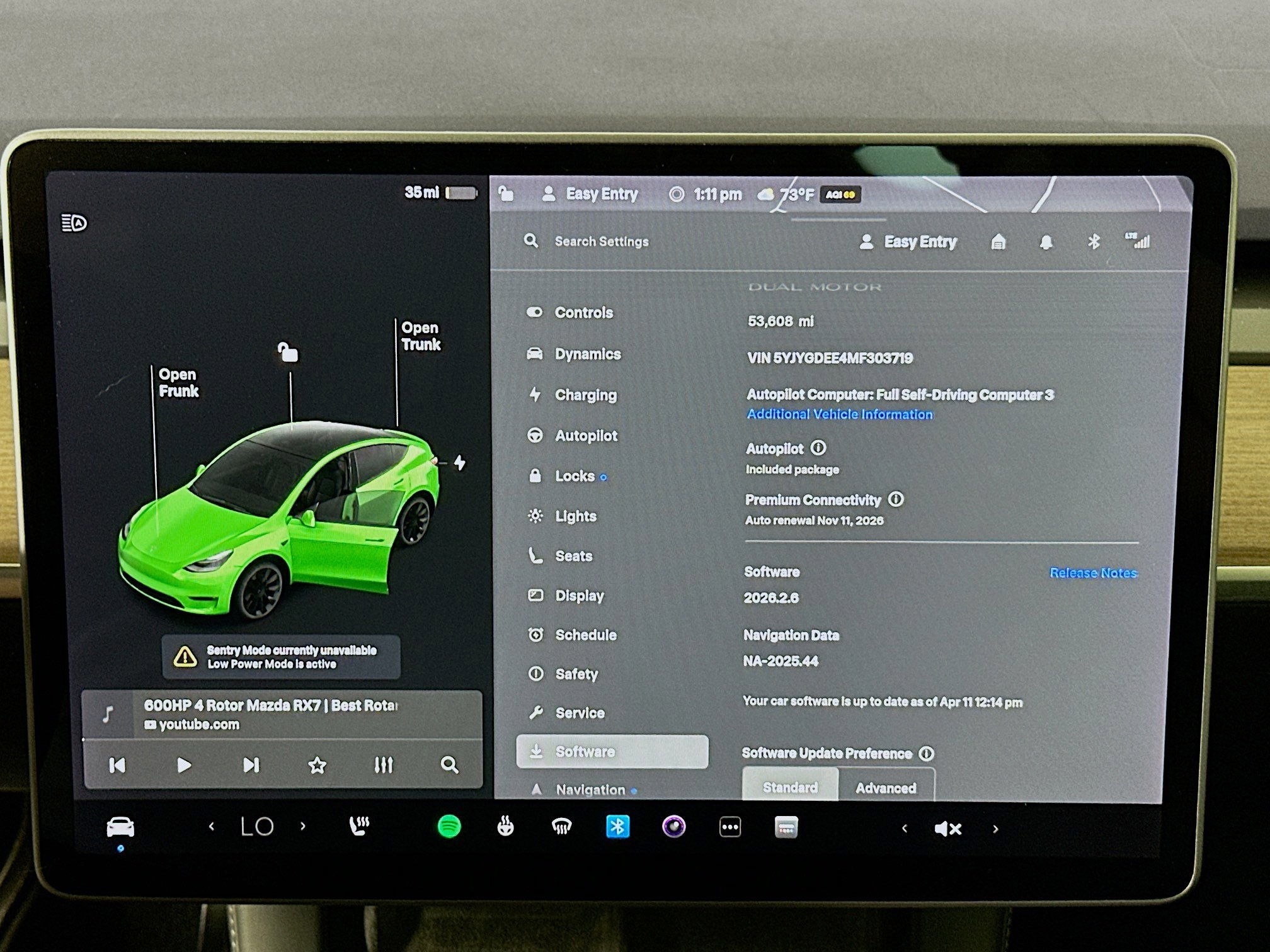Tap LO temperature readout
The height and width of the screenshot is (952, 1270).
[x=257, y=827]
